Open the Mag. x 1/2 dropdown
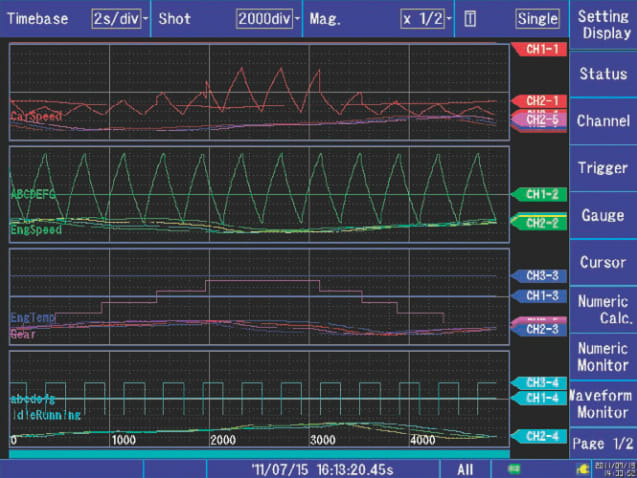 coord(424,19)
